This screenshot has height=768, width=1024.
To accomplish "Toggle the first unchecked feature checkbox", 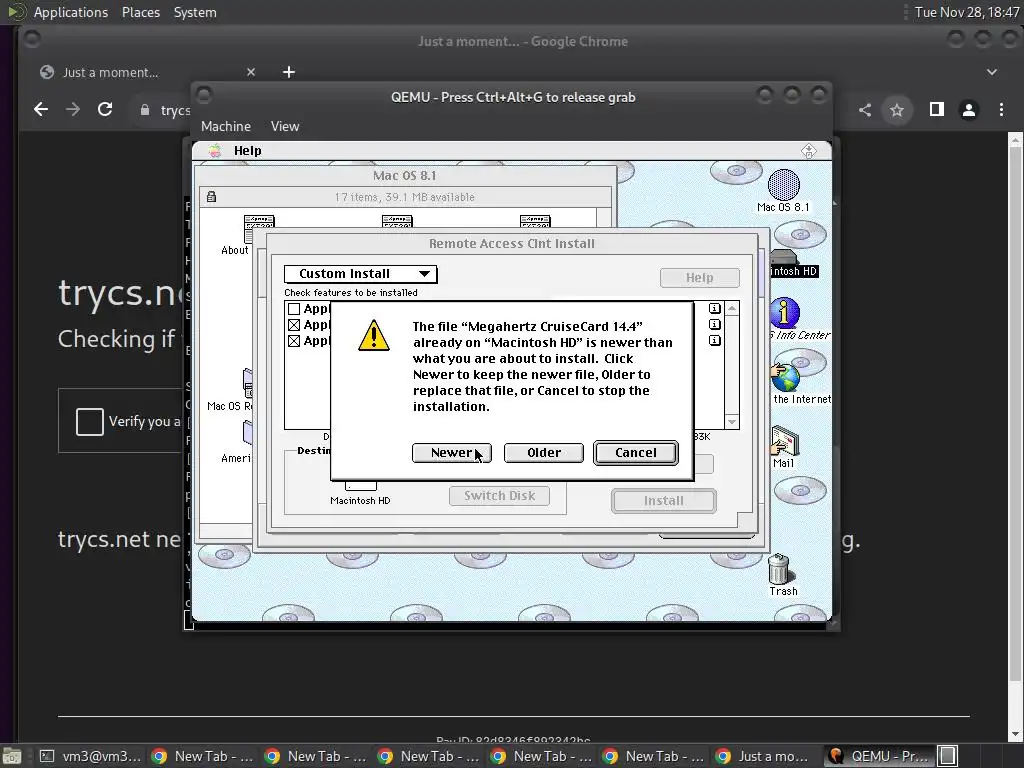I will (294, 309).
